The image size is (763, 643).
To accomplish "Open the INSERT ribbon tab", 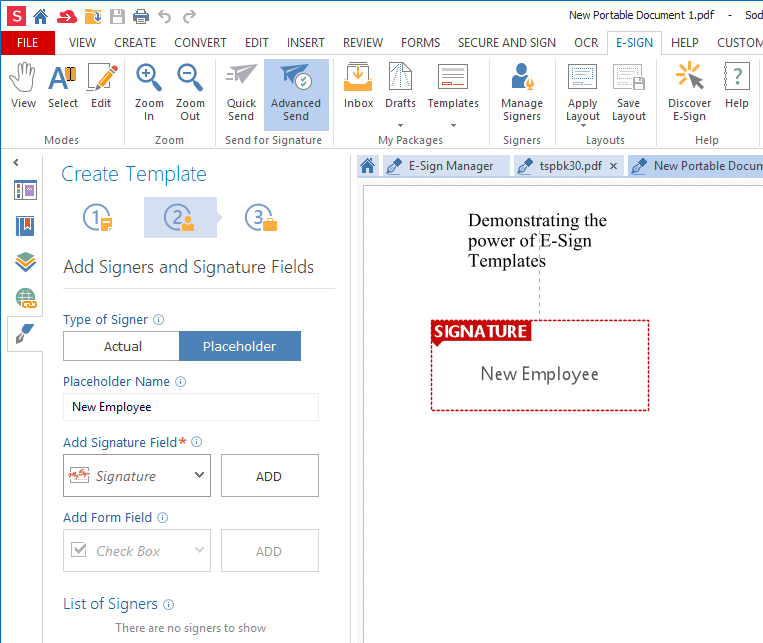I will coord(306,43).
